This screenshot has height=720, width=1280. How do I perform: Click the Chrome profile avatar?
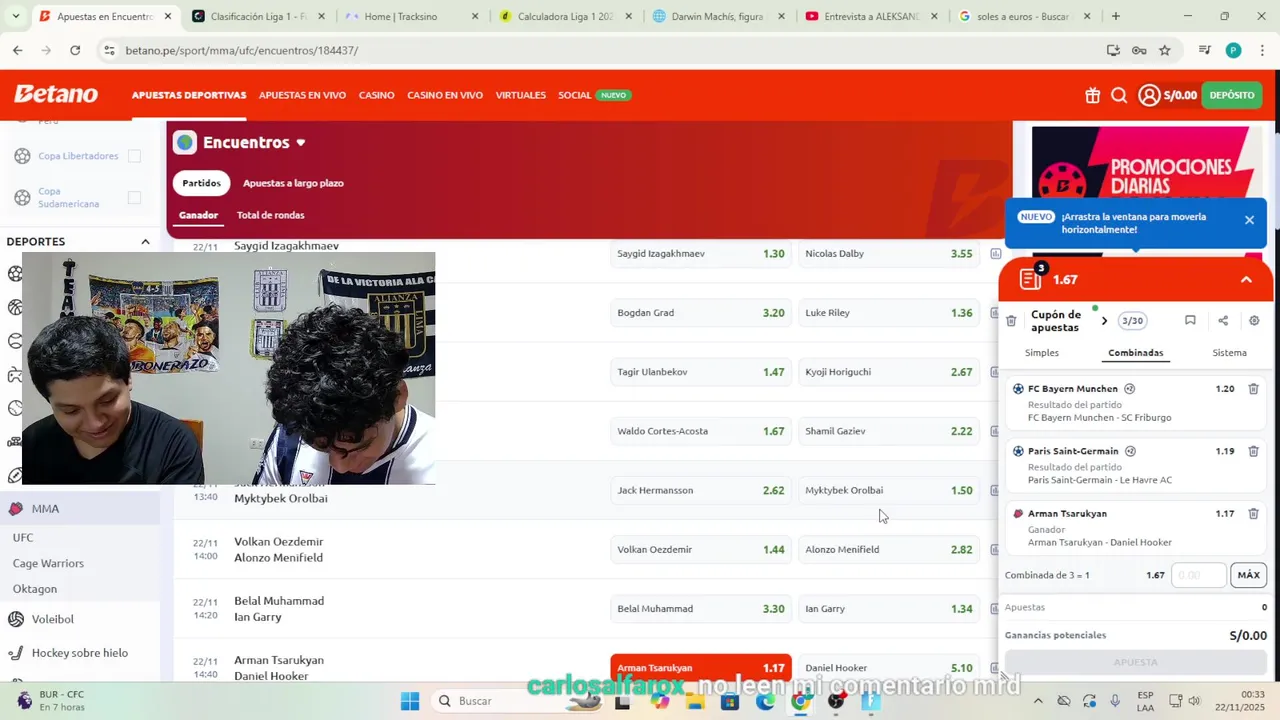click(1233, 50)
